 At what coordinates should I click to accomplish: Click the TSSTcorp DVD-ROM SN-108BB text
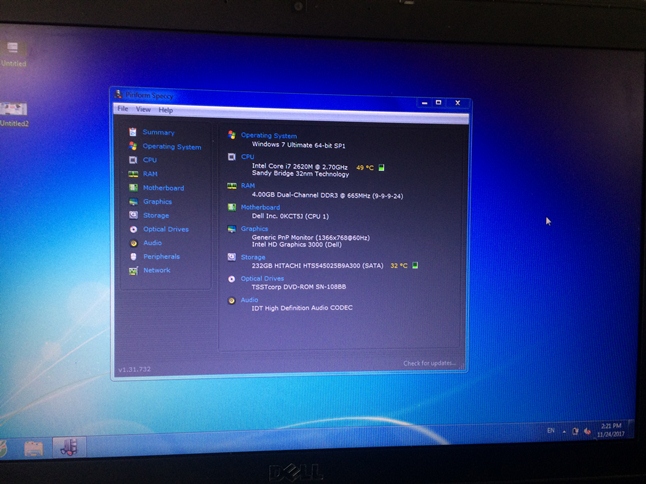[x=299, y=287]
